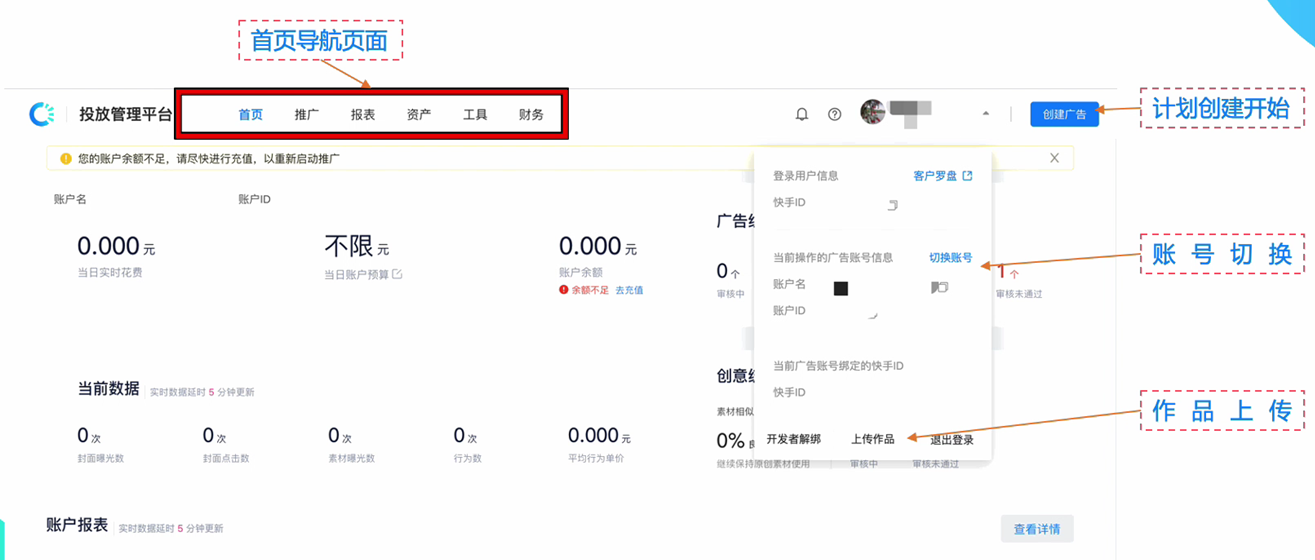Open the 财务 navigation tab

[x=531, y=114]
